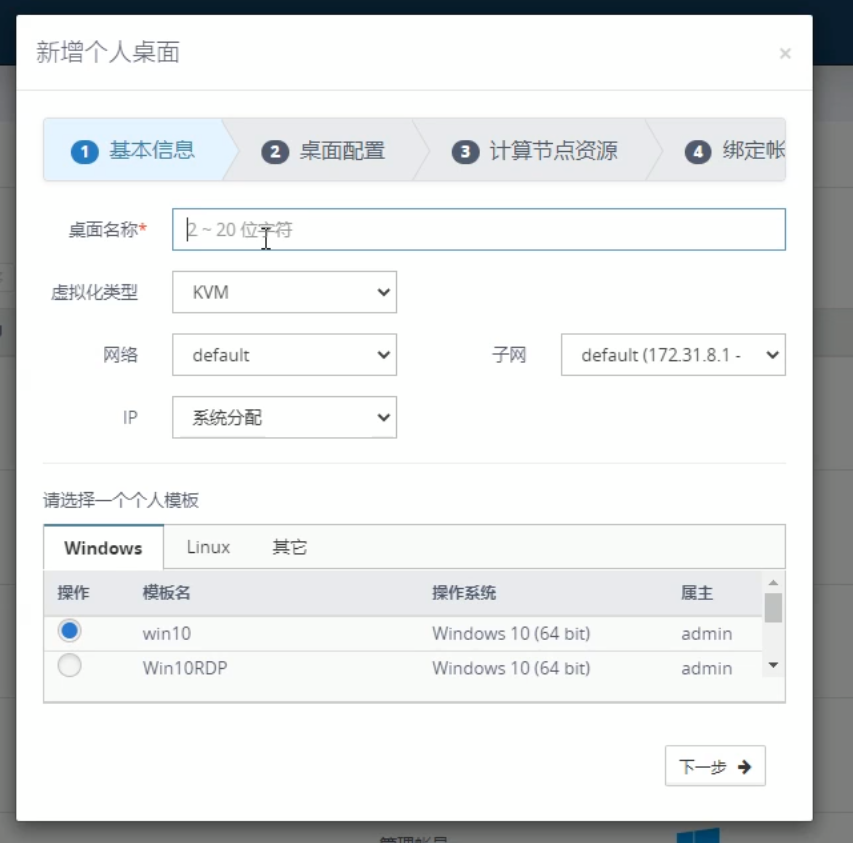This screenshot has width=853, height=843.
Task: Jump to step 4 绑定帐 tab
Action: [735, 151]
